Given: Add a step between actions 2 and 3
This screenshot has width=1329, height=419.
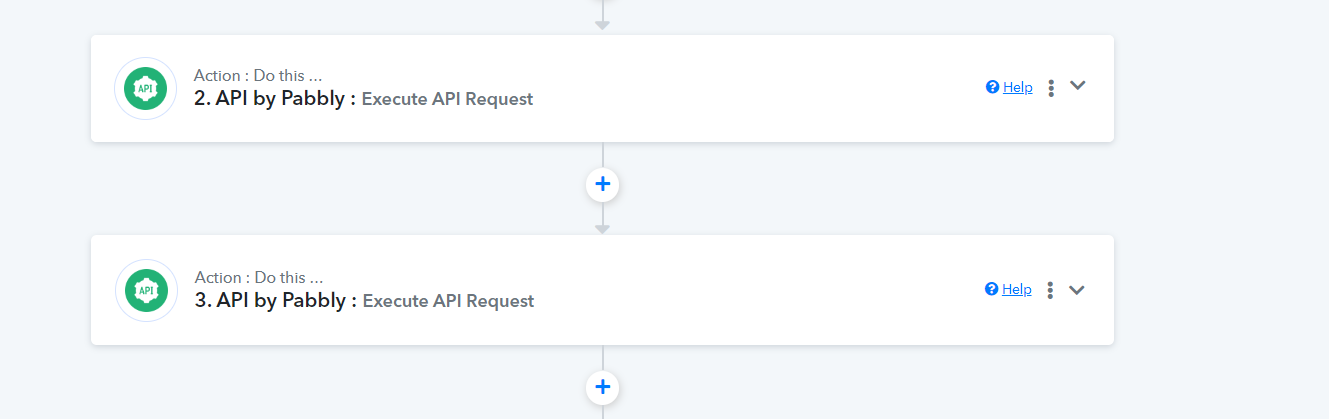Looking at the screenshot, I should pos(602,184).
